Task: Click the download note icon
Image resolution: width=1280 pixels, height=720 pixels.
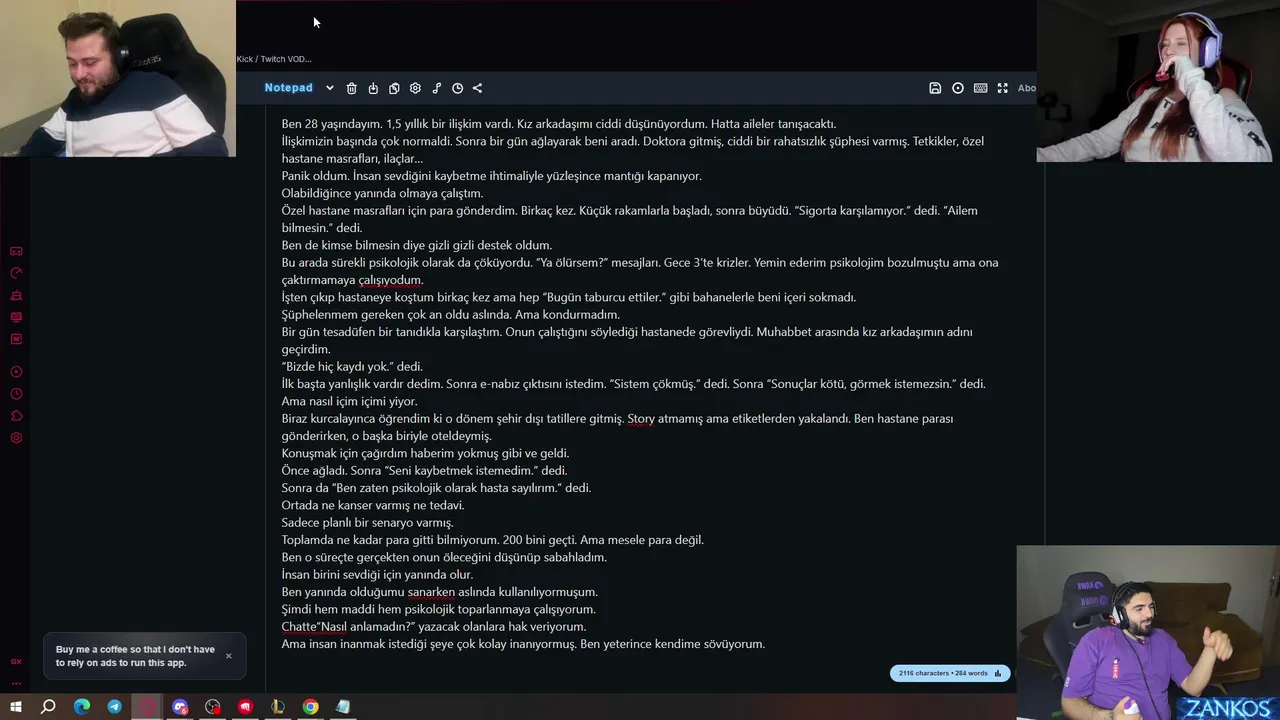Action: coord(373,88)
